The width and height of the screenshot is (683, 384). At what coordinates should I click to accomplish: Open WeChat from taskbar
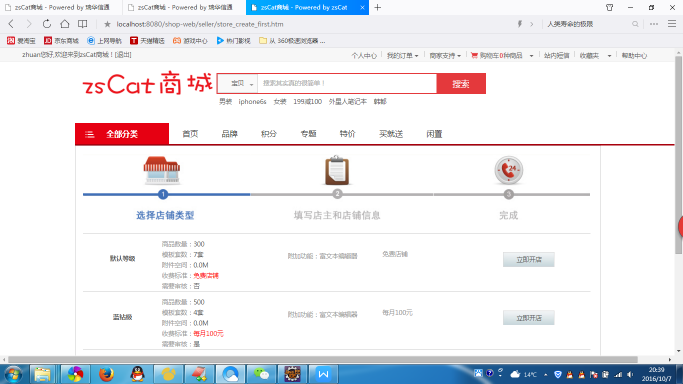(x=261, y=374)
